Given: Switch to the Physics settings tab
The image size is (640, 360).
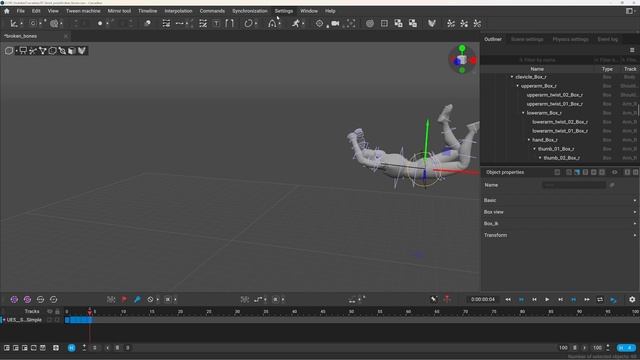Looking at the screenshot, I should 570,39.
